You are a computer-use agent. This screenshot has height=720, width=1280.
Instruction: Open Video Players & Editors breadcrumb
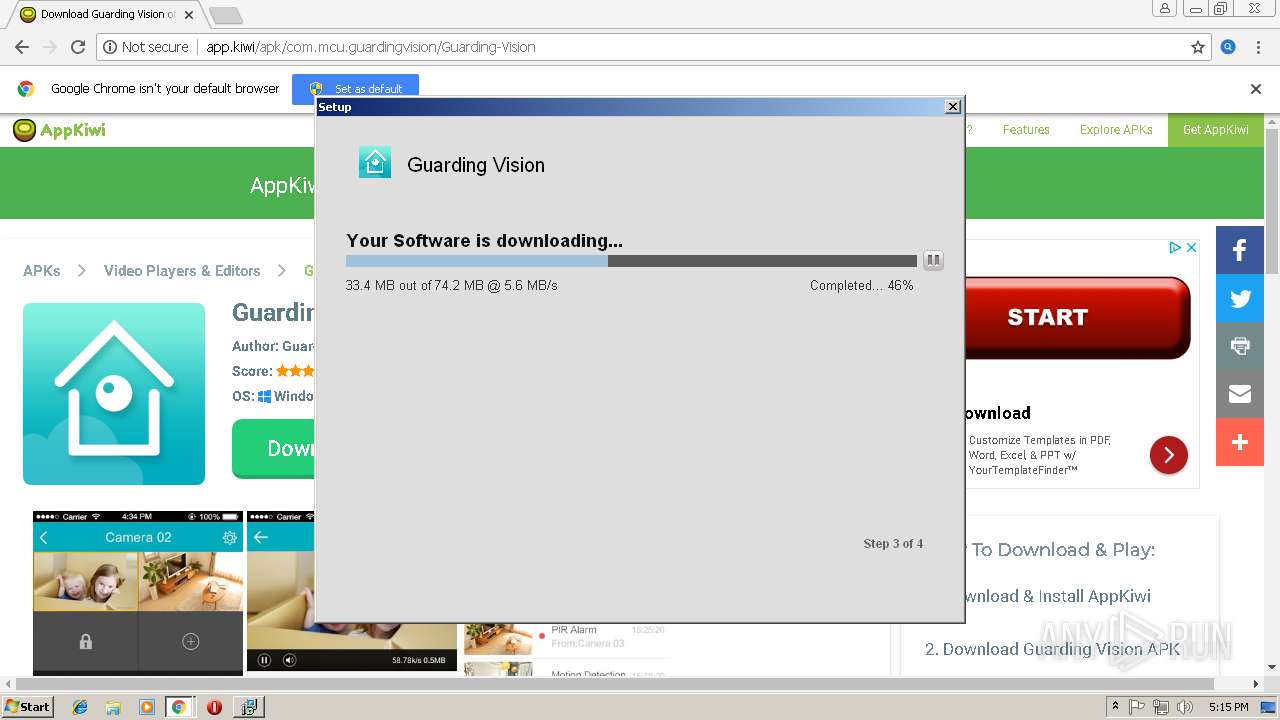click(x=182, y=271)
